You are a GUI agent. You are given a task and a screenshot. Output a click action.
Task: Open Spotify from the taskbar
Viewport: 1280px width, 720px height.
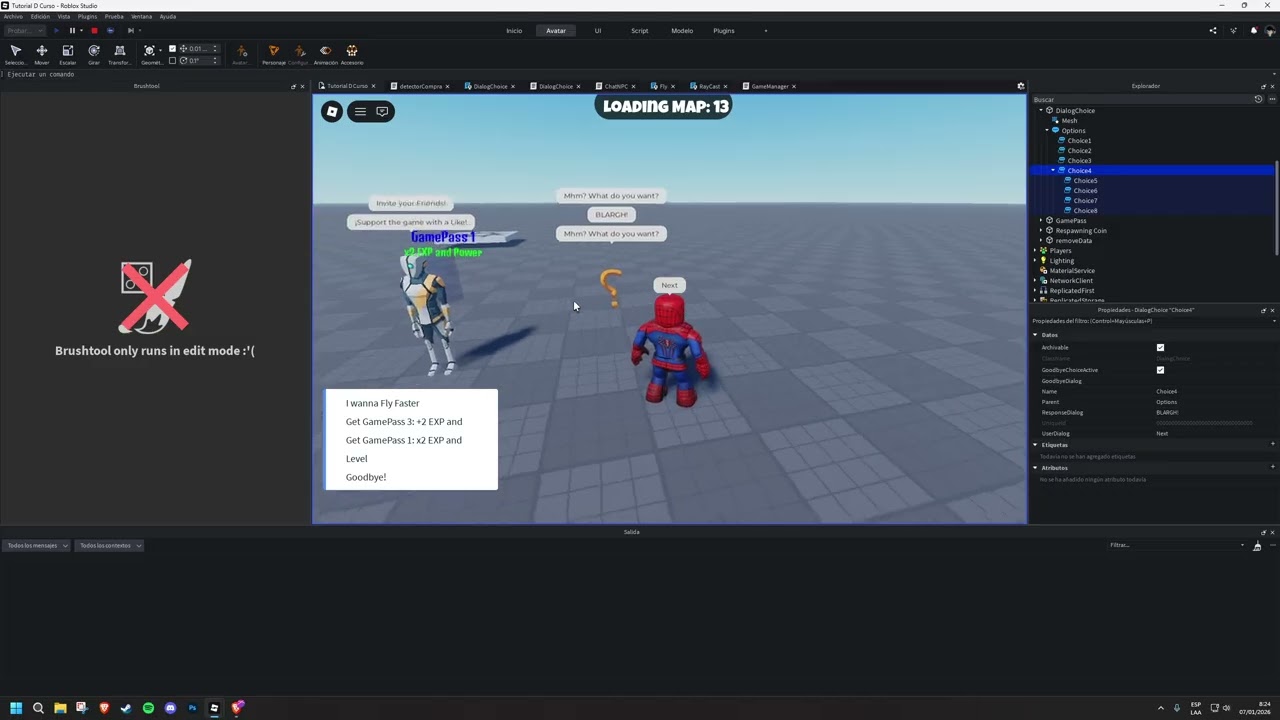(x=148, y=708)
